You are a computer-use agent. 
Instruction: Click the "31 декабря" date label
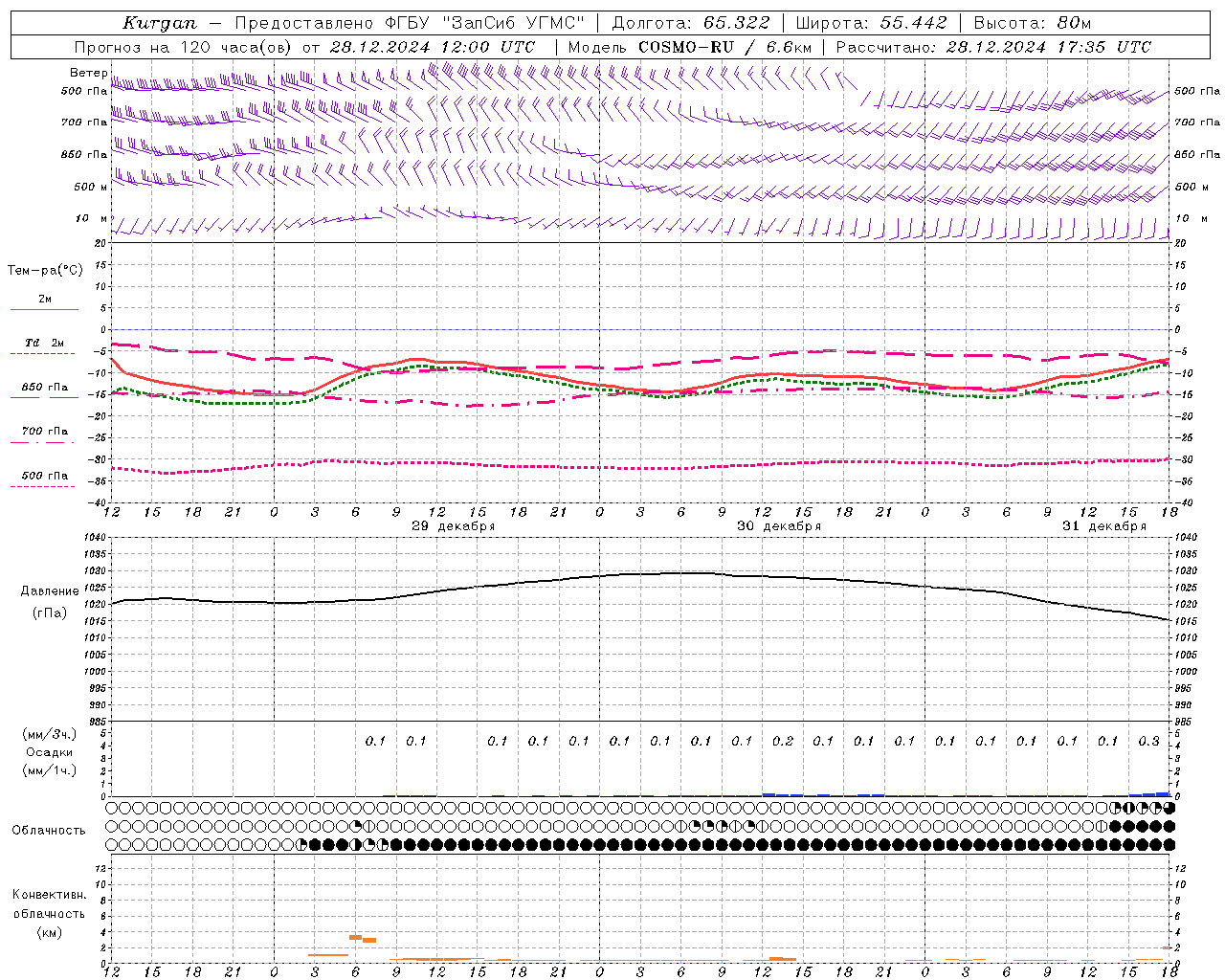click(x=1104, y=526)
